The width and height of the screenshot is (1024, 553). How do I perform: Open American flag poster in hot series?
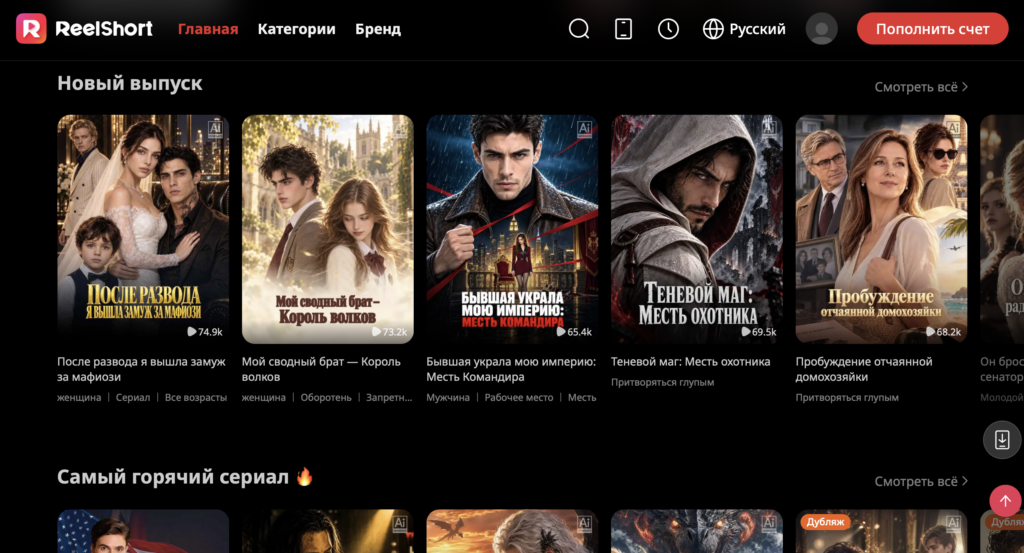click(x=143, y=531)
